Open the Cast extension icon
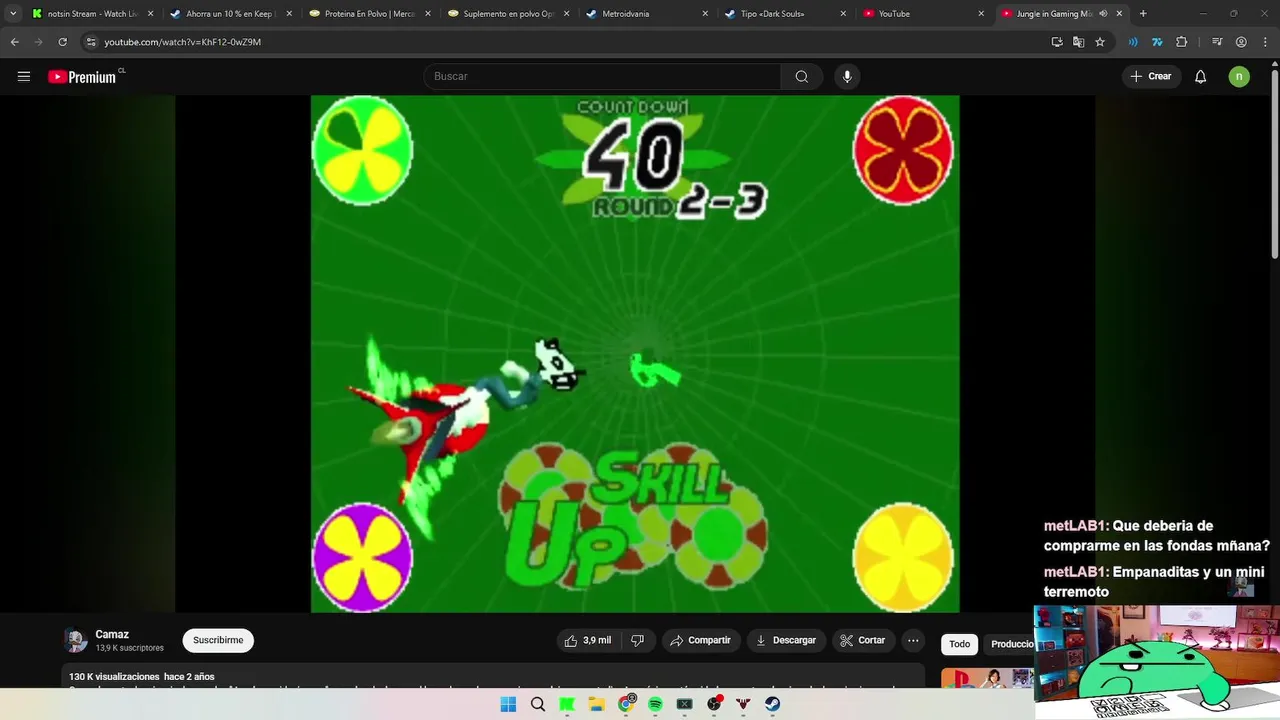The height and width of the screenshot is (720, 1280). tap(1133, 42)
